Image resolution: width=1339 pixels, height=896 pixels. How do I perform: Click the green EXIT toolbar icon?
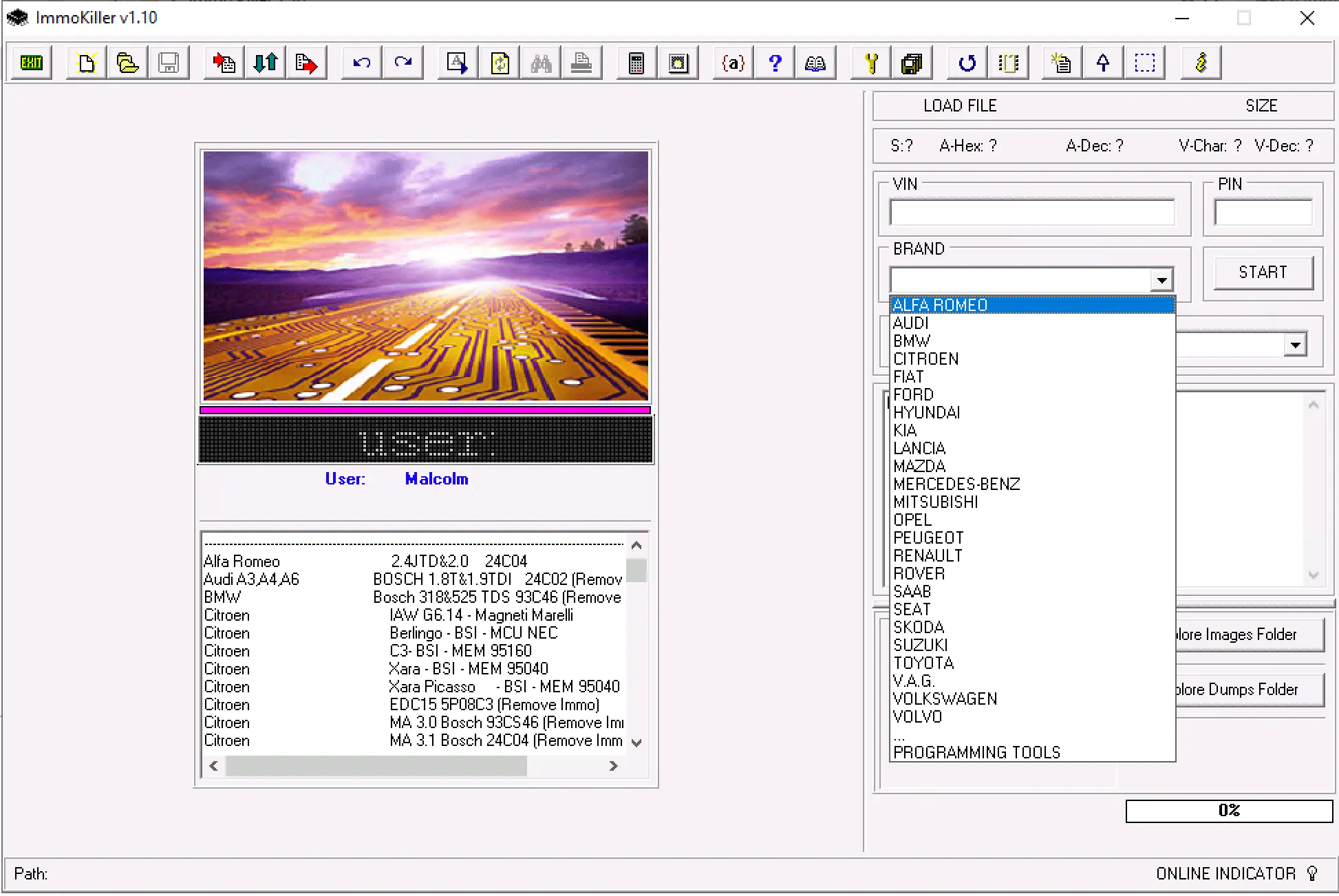click(x=32, y=63)
